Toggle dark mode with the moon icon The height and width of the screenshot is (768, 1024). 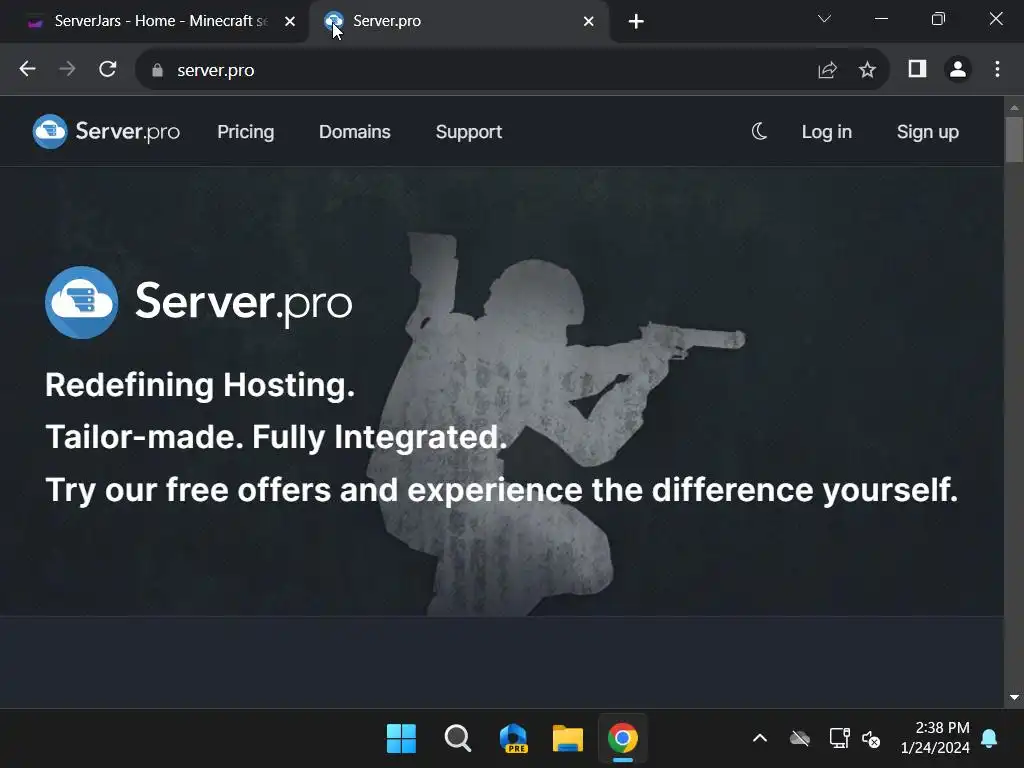(759, 132)
